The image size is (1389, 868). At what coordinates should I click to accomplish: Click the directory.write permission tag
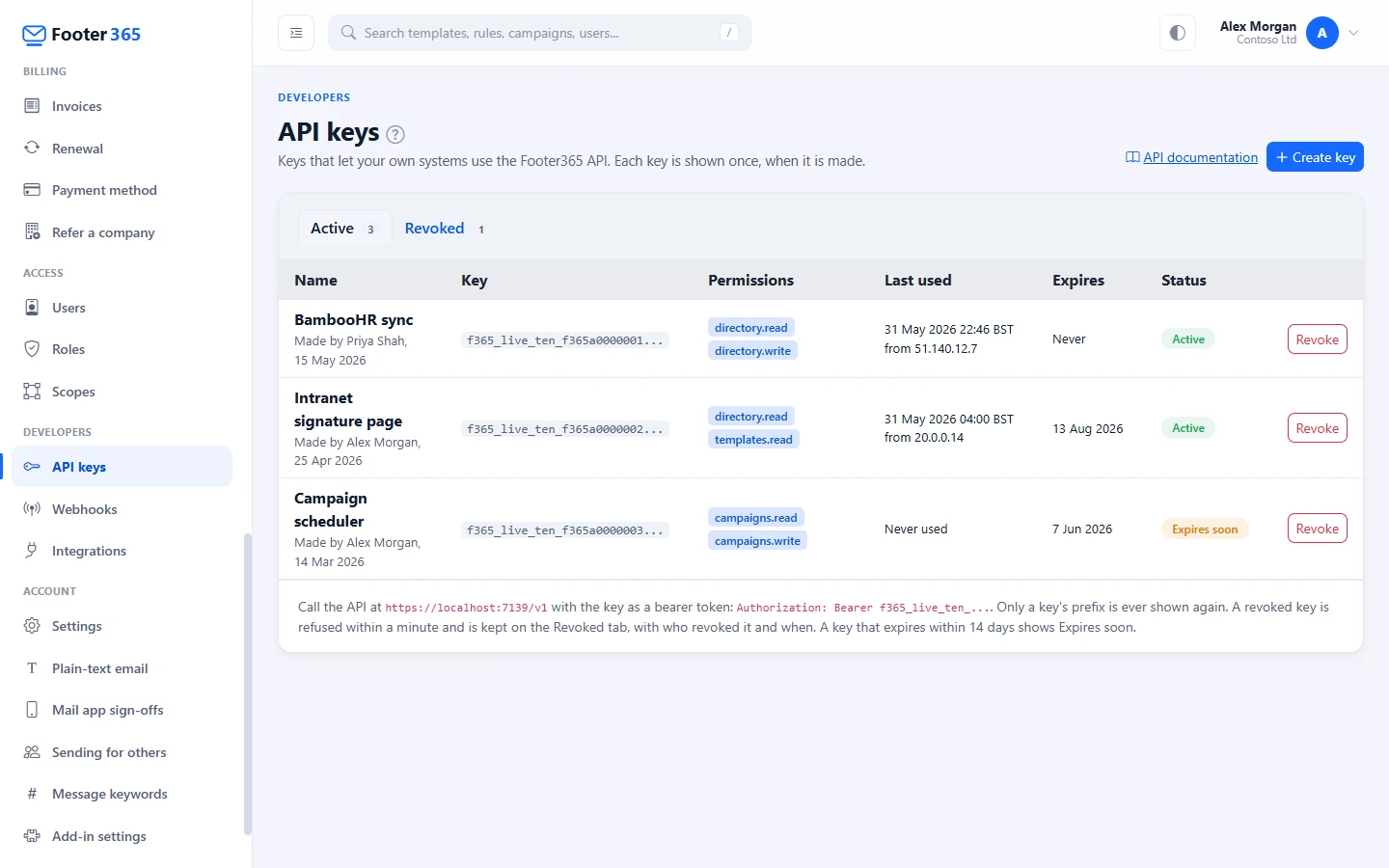(752, 351)
